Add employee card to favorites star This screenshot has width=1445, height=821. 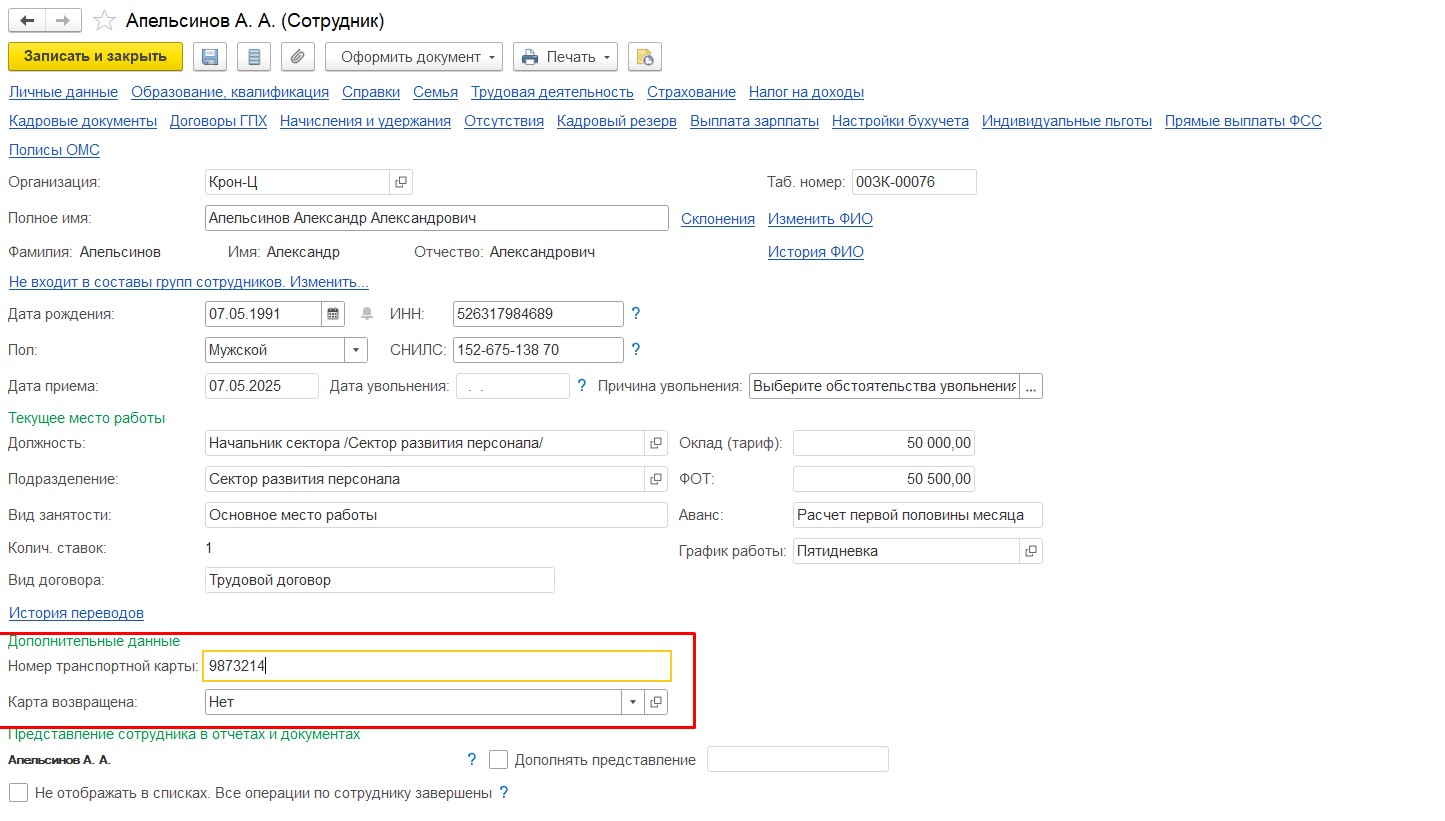[103, 21]
